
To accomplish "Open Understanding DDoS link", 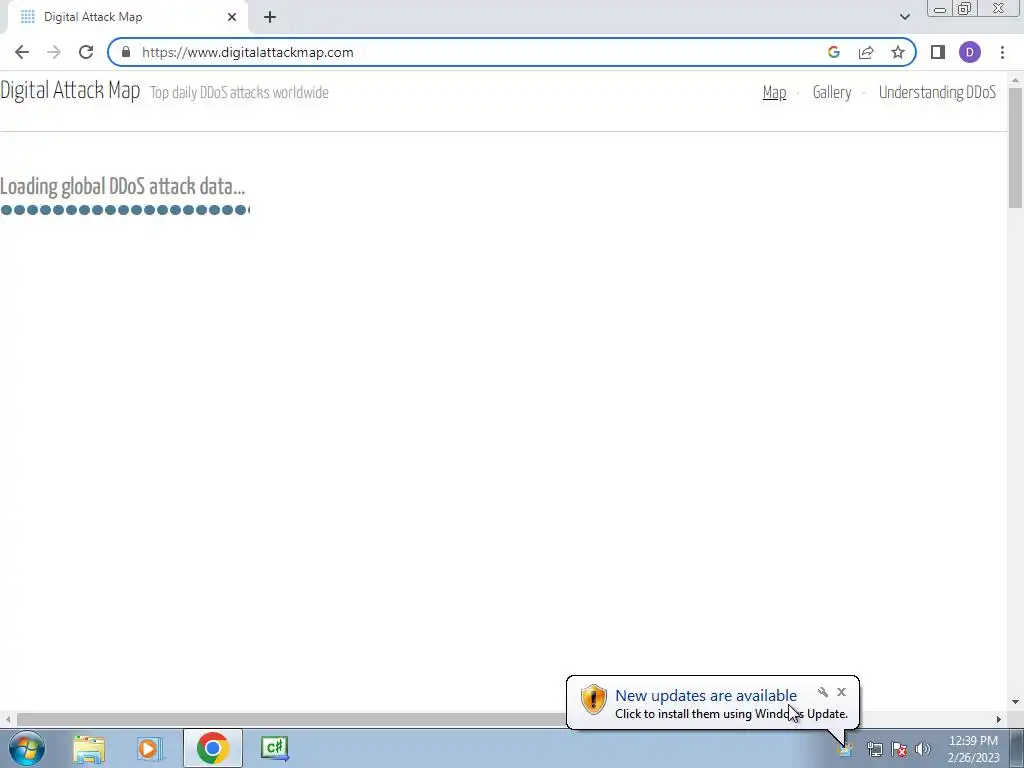I will [937, 93].
